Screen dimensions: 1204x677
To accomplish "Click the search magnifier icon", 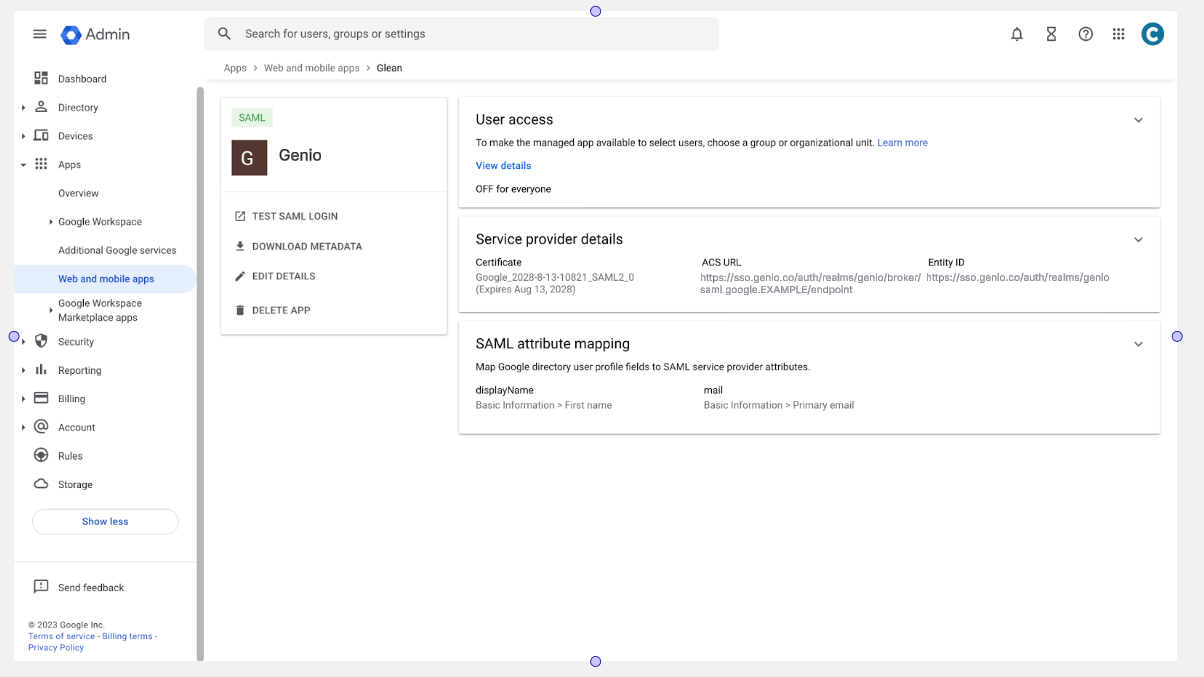I will coord(225,34).
